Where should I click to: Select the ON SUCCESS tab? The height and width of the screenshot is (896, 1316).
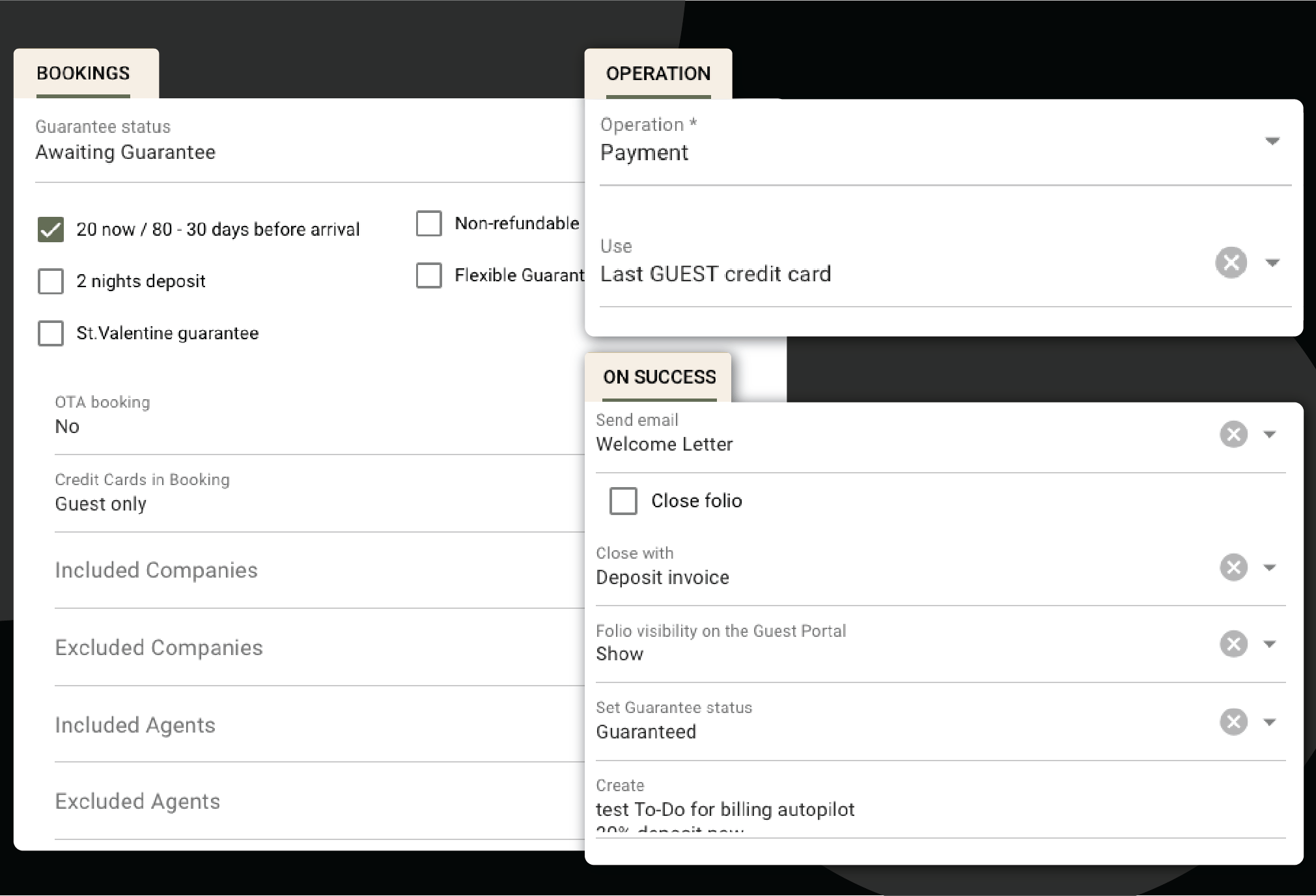659,377
